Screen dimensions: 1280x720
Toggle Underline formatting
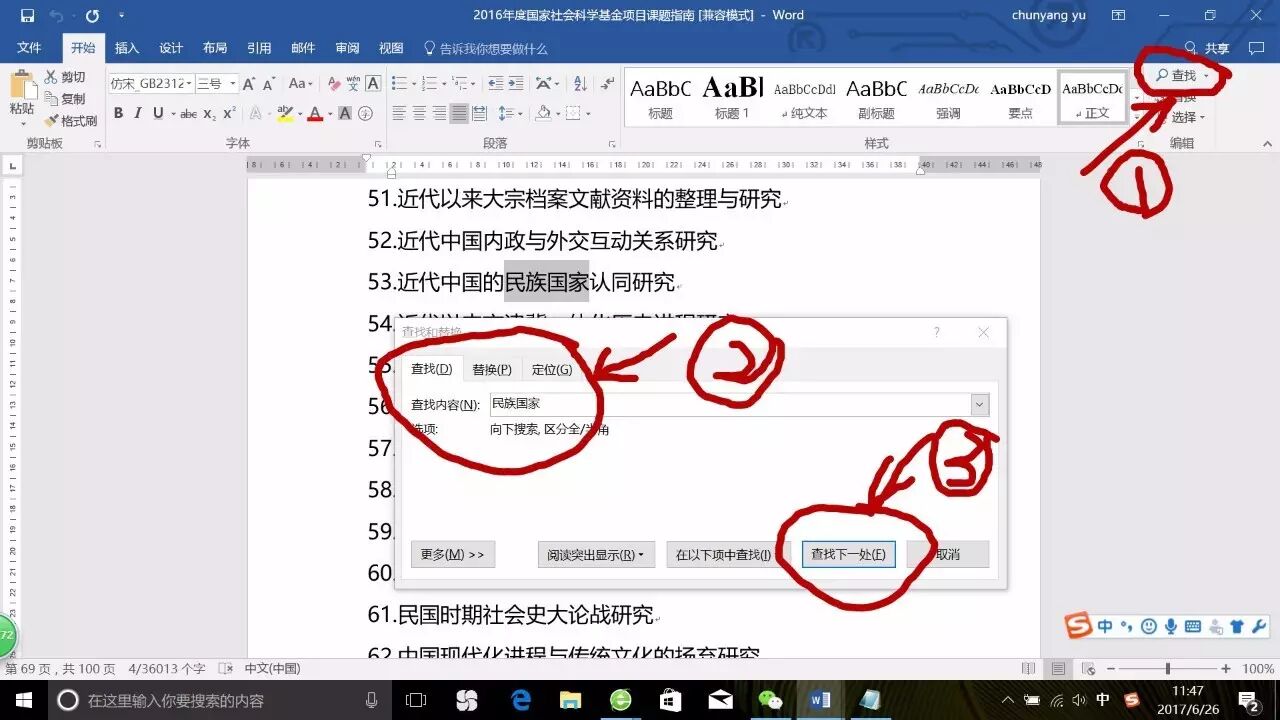158,114
